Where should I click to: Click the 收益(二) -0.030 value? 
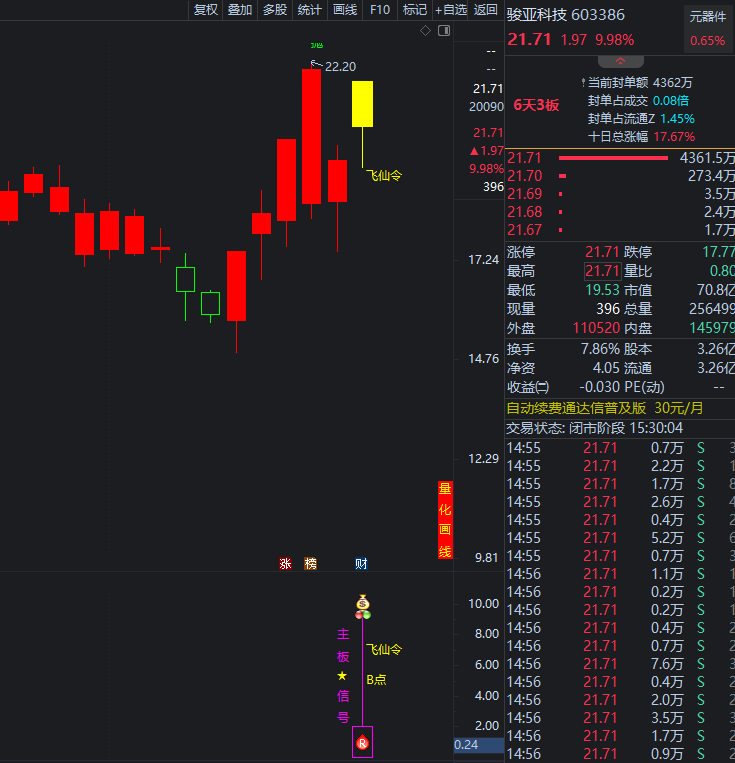(x=599, y=387)
